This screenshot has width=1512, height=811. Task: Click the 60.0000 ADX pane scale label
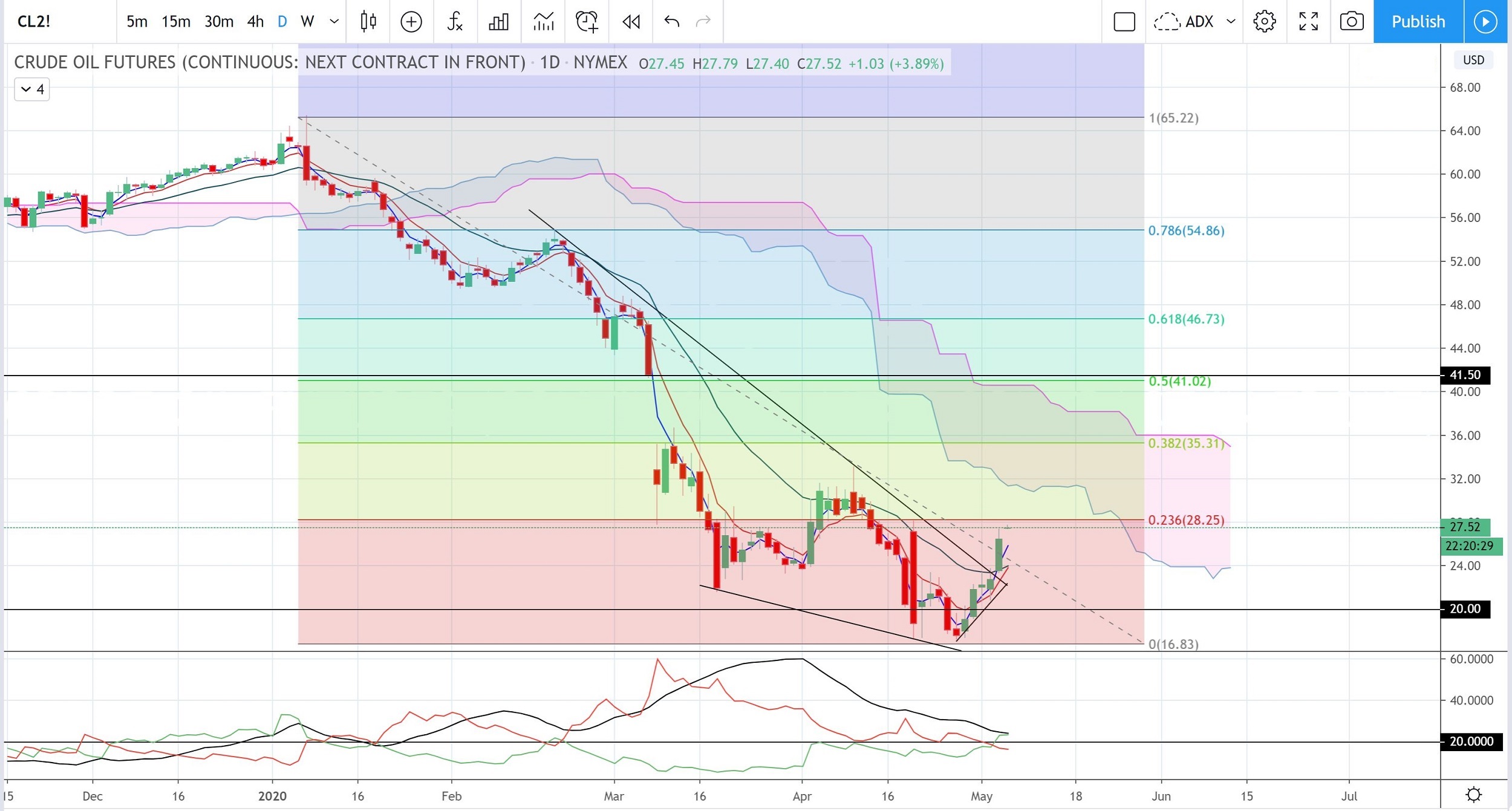coord(1471,659)
